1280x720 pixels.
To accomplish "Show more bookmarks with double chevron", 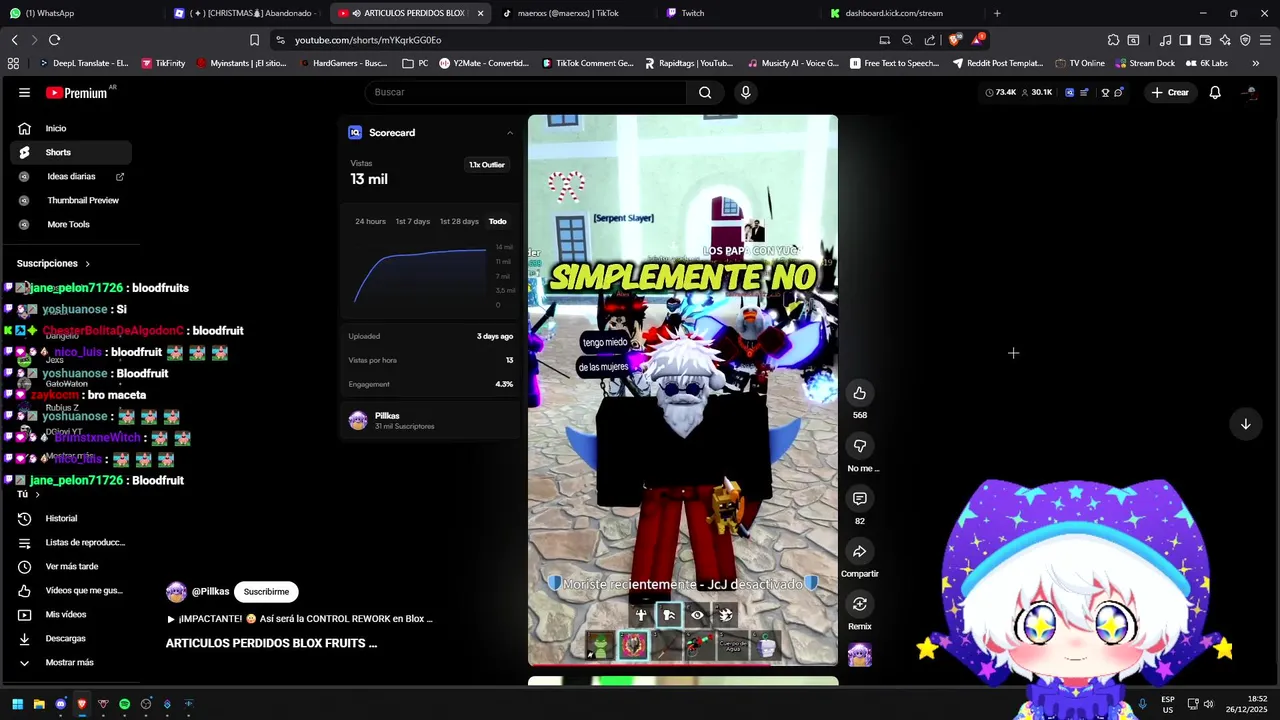I will pyautogui.click(x=1256, y=63).
